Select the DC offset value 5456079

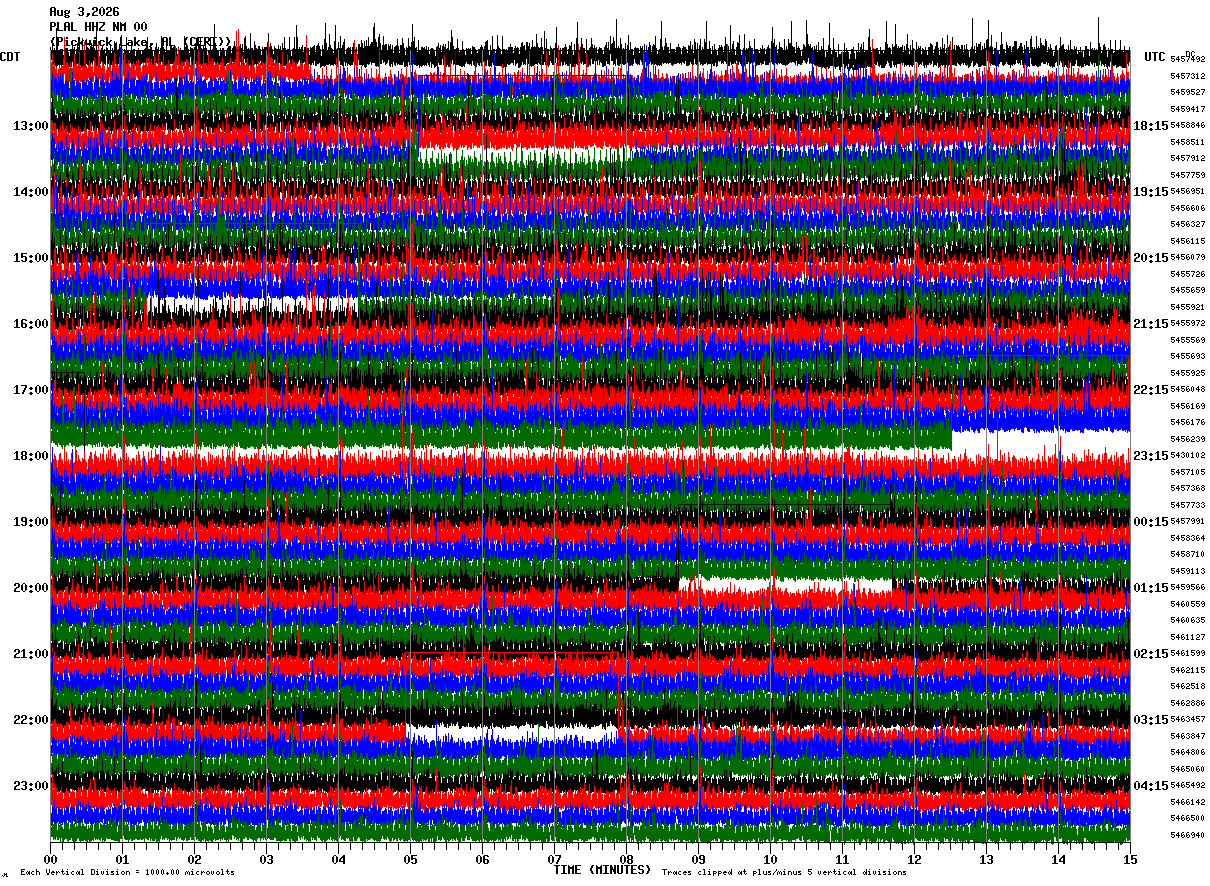coord(1187,257)
